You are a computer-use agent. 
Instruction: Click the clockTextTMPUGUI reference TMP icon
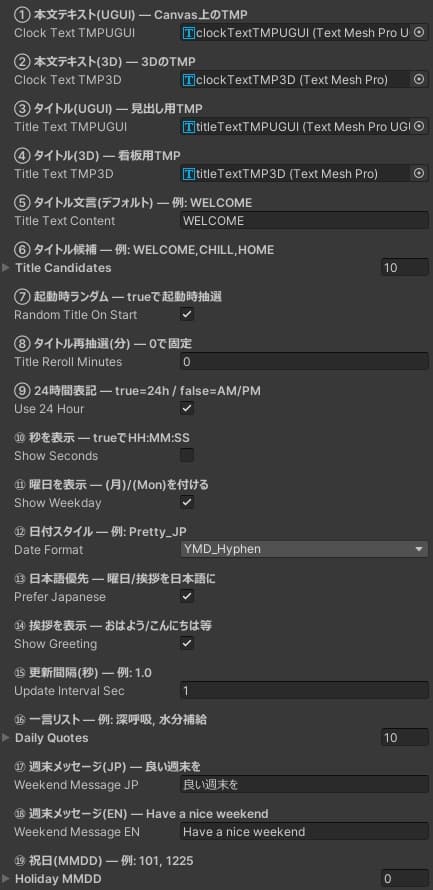coord(188,33)
